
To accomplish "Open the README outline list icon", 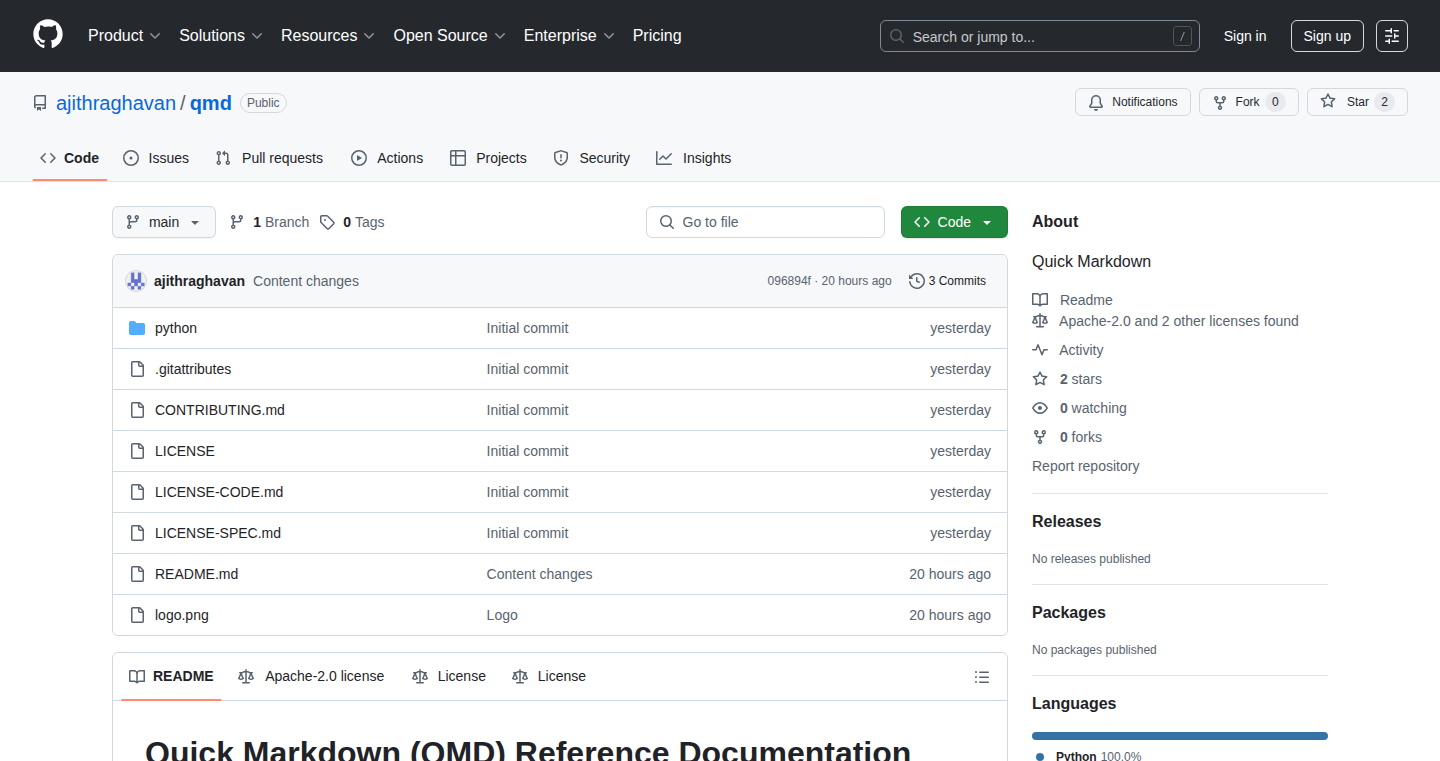I will [x=982, y=677].
